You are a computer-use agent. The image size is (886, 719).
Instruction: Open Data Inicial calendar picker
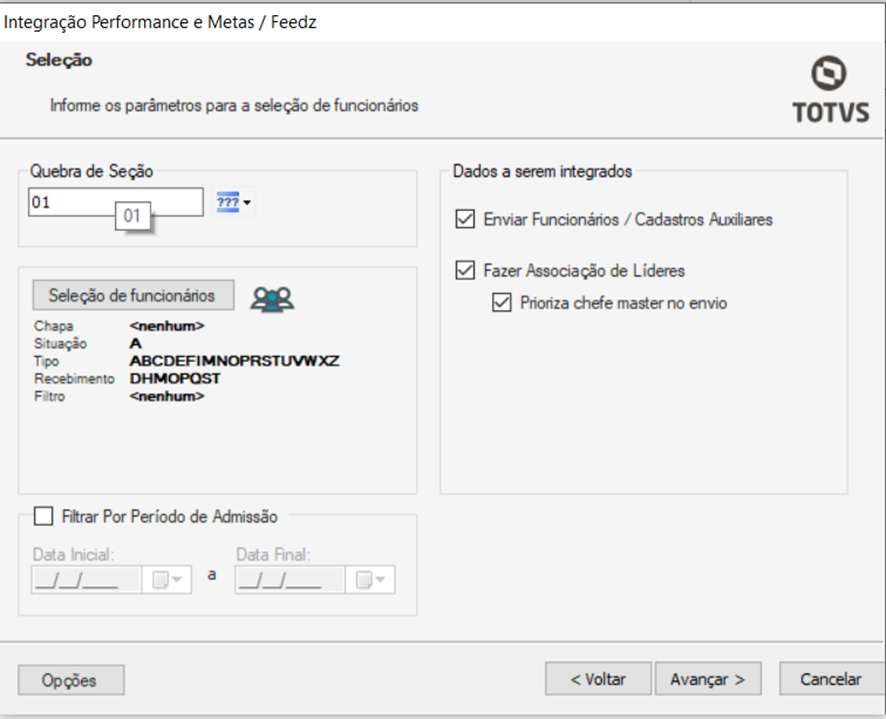pos(167,579)
